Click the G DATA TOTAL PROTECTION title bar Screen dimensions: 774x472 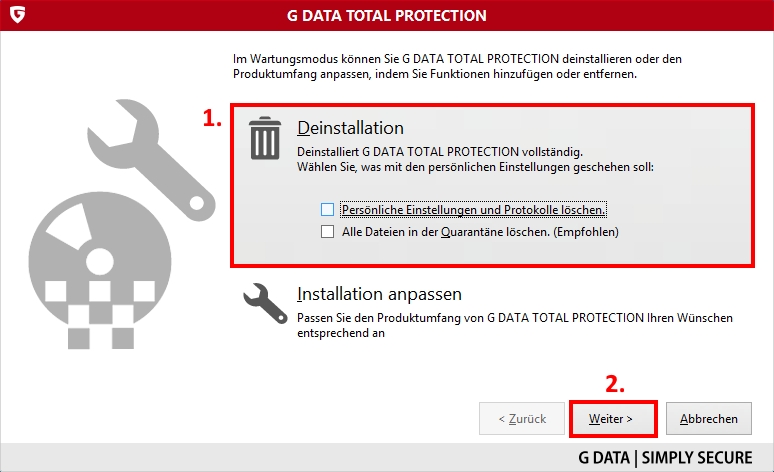pos(387,15)
